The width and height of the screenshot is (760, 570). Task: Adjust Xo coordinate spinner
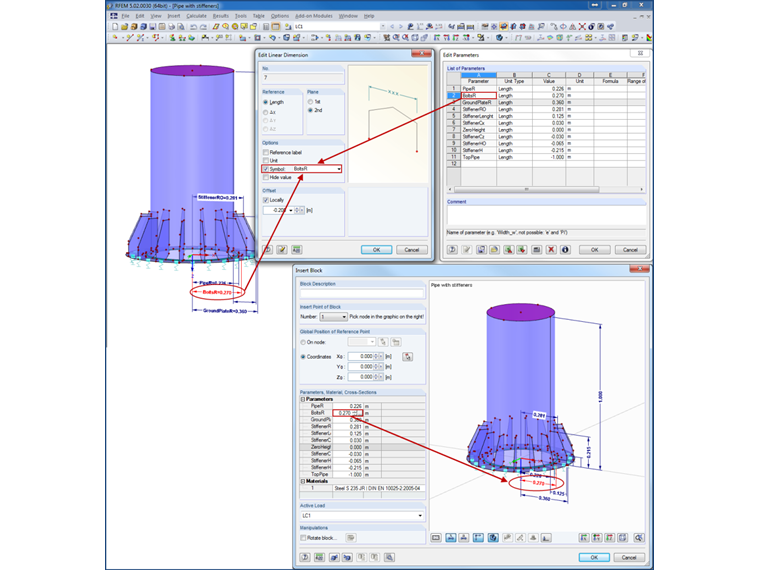tap(377, 357)
